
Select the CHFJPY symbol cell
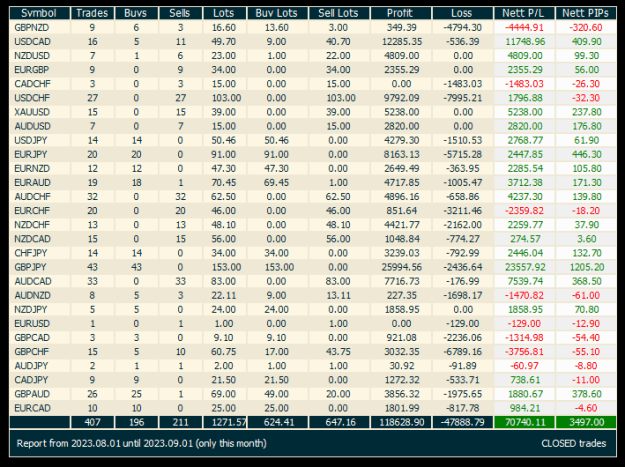click(x=39, y=253)
